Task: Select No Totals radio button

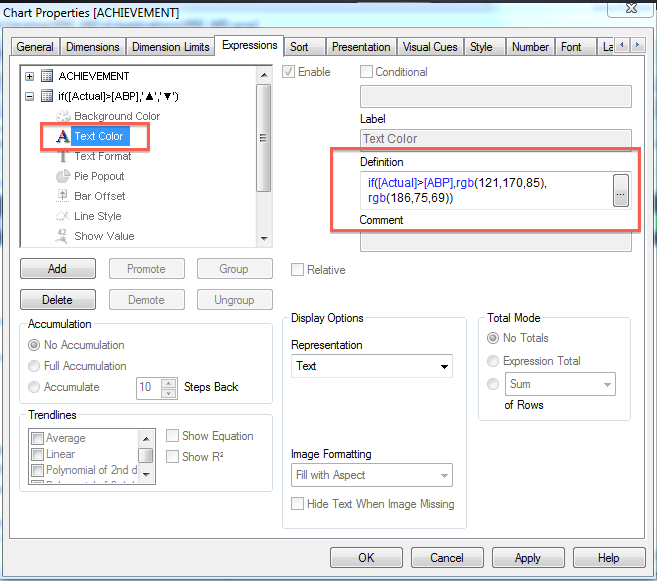Action: 493,338
